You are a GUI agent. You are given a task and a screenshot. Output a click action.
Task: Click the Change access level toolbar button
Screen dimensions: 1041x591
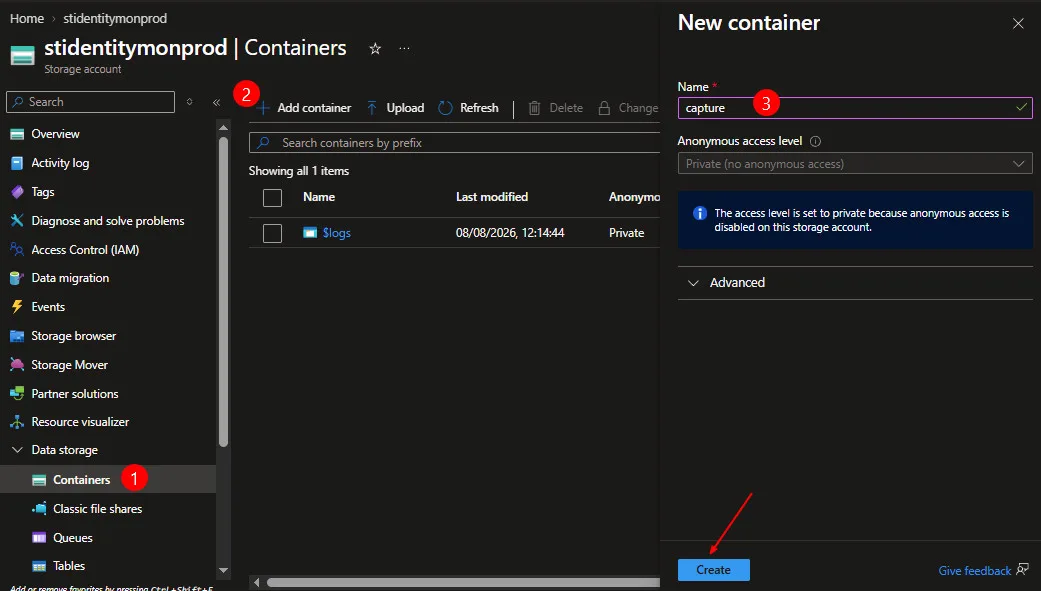point(628,108)
